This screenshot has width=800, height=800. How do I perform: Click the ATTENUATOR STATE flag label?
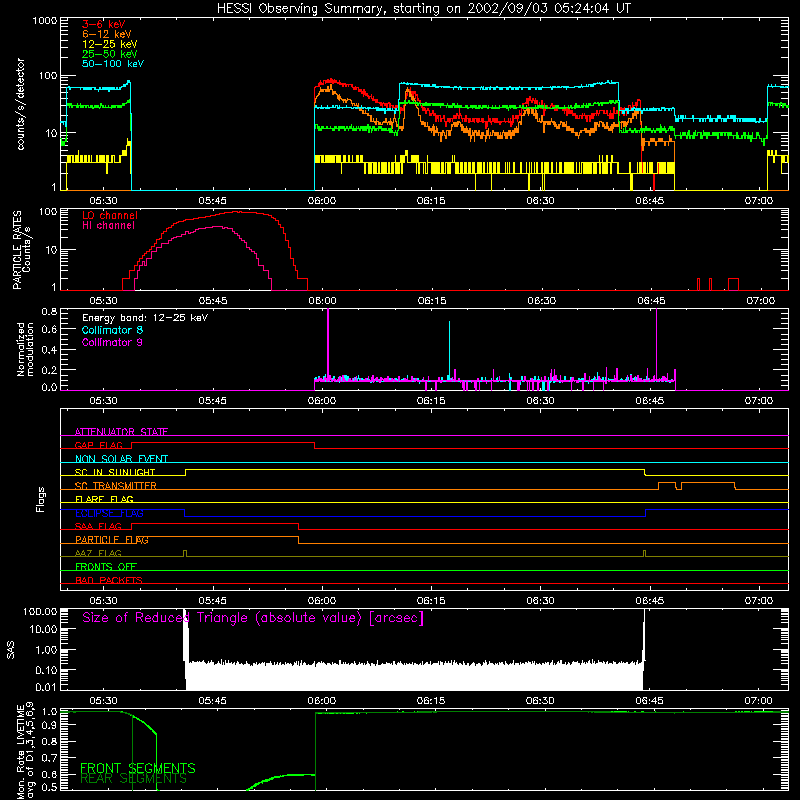coord(121,432)
